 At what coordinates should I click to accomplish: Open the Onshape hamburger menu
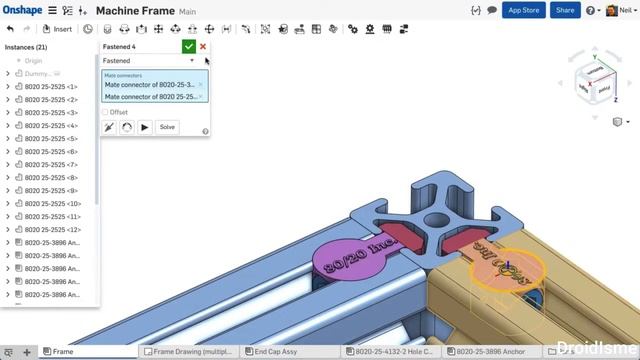pyautogui.click(x=52, y=10)
